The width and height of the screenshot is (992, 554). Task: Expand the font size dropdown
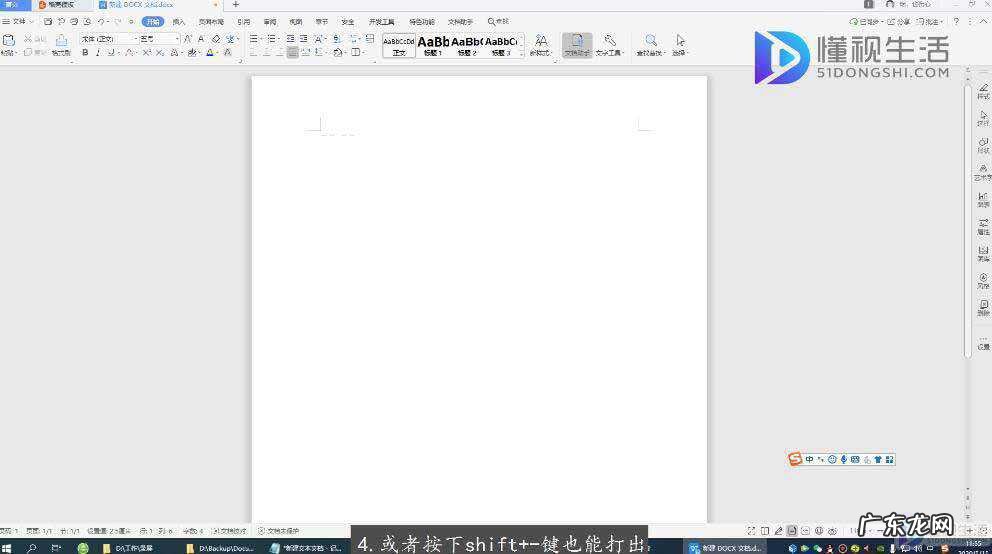(x=177, y=39)
